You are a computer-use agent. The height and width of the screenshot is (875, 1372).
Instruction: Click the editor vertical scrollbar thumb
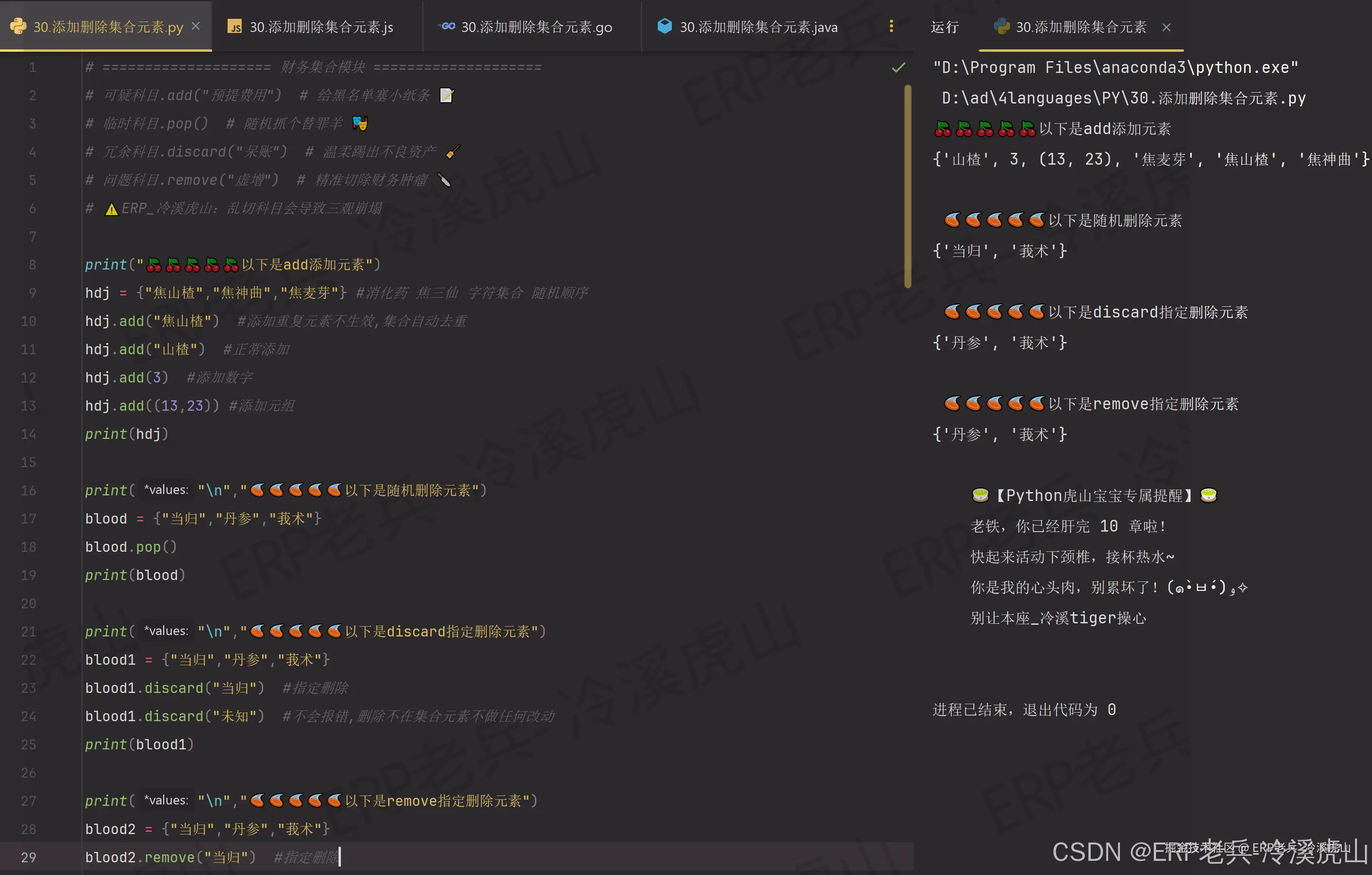point(907,185)
